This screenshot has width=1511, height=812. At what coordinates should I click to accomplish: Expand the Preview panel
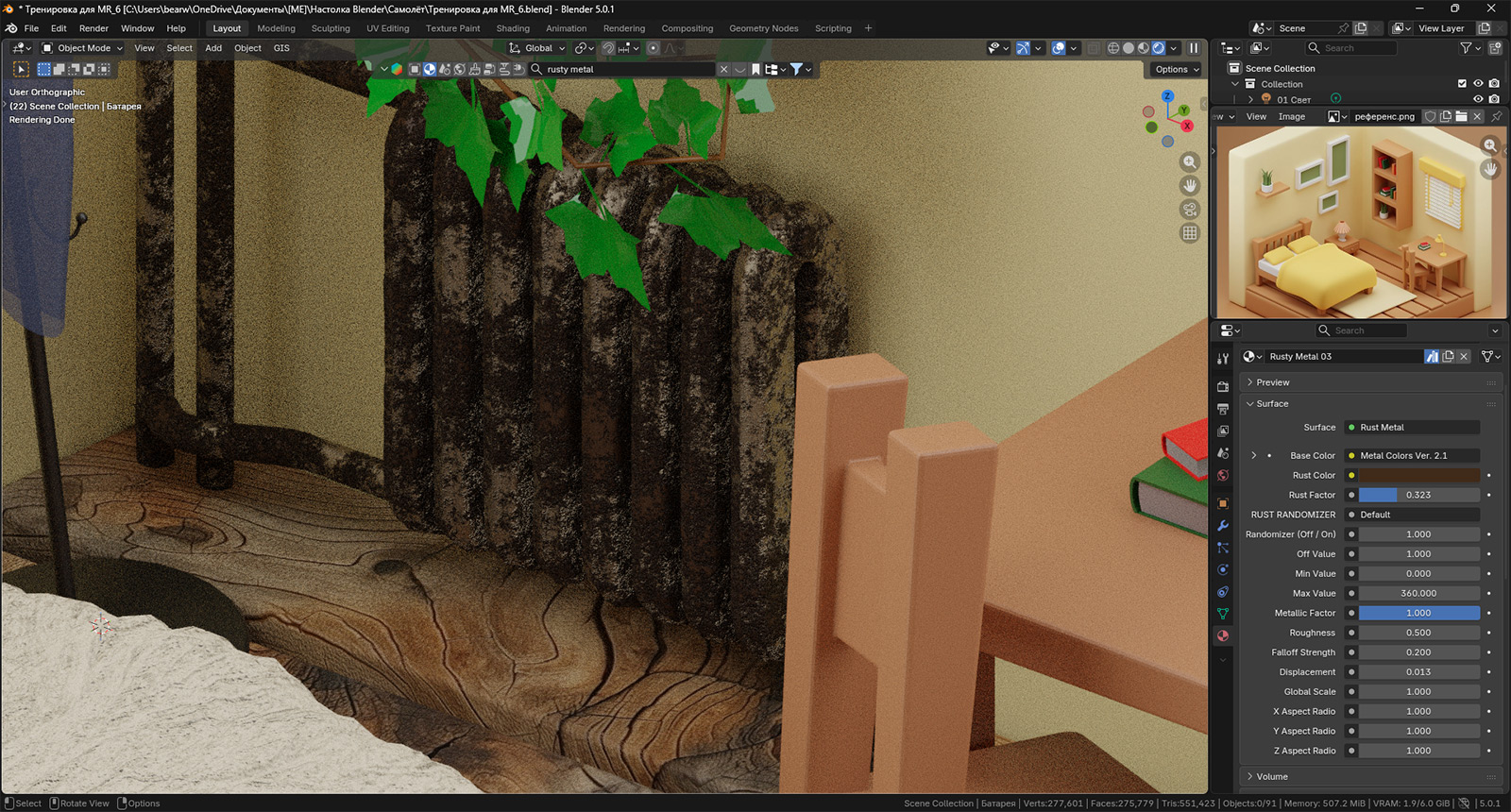pos(1272,382)
